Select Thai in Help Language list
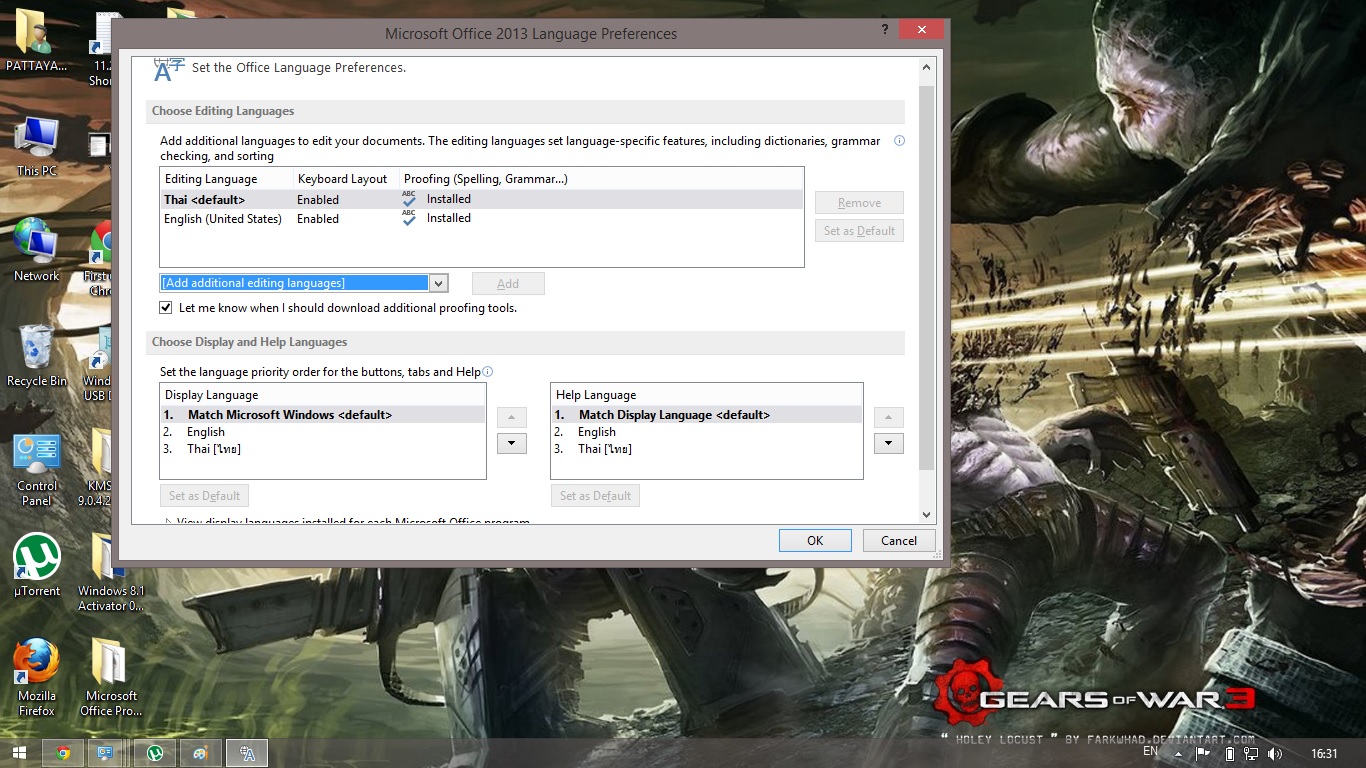The width and height of the screenshot is (1366, 768). click(x=706, y=449)
